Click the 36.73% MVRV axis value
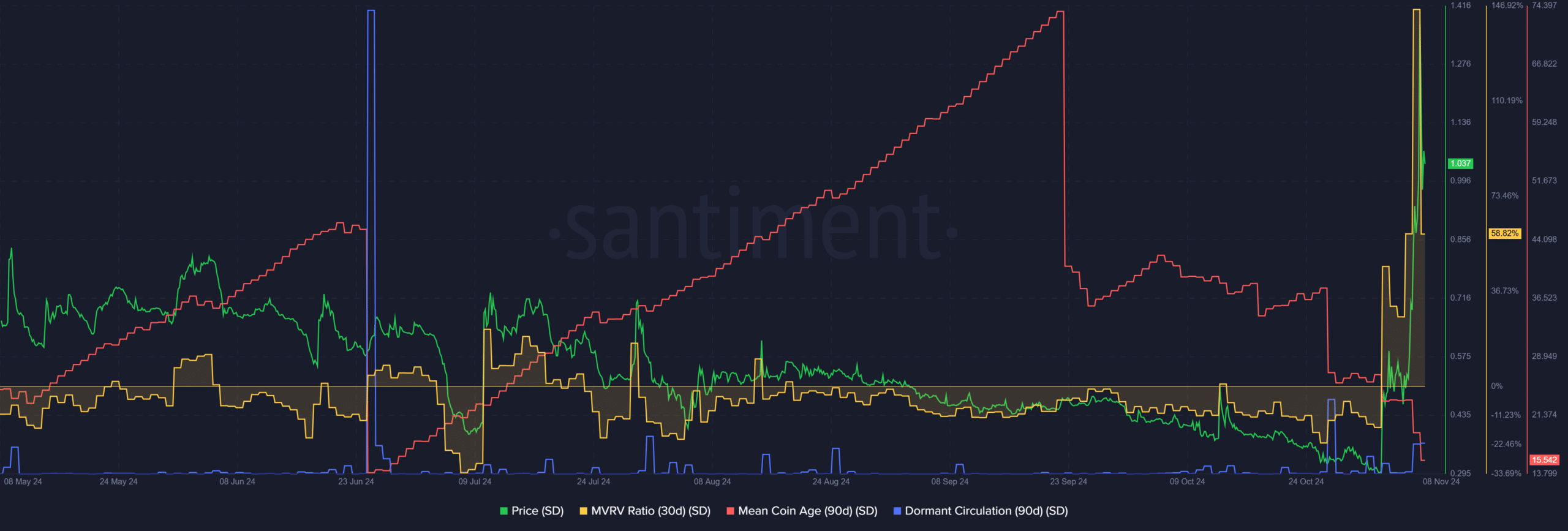Image resolution: width=1568 pixels, height=531 pixels. tap(1505, 291)
